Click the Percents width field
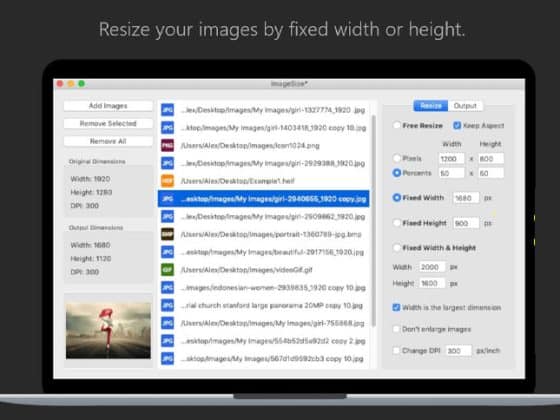This screenshot has height=420, width=560. [x=451, y=173]
